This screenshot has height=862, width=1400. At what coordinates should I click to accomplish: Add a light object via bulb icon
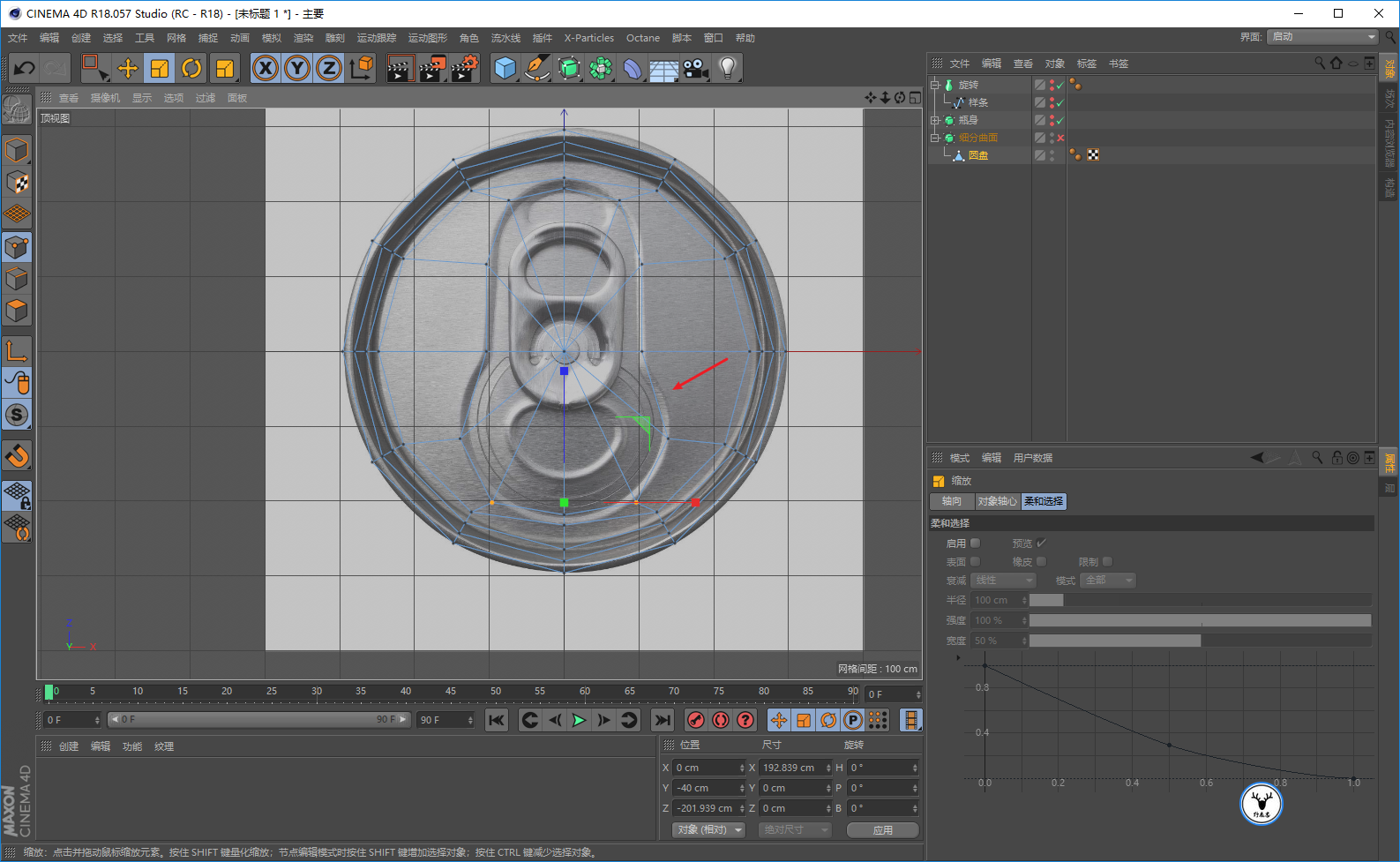(x=727, y=68)
